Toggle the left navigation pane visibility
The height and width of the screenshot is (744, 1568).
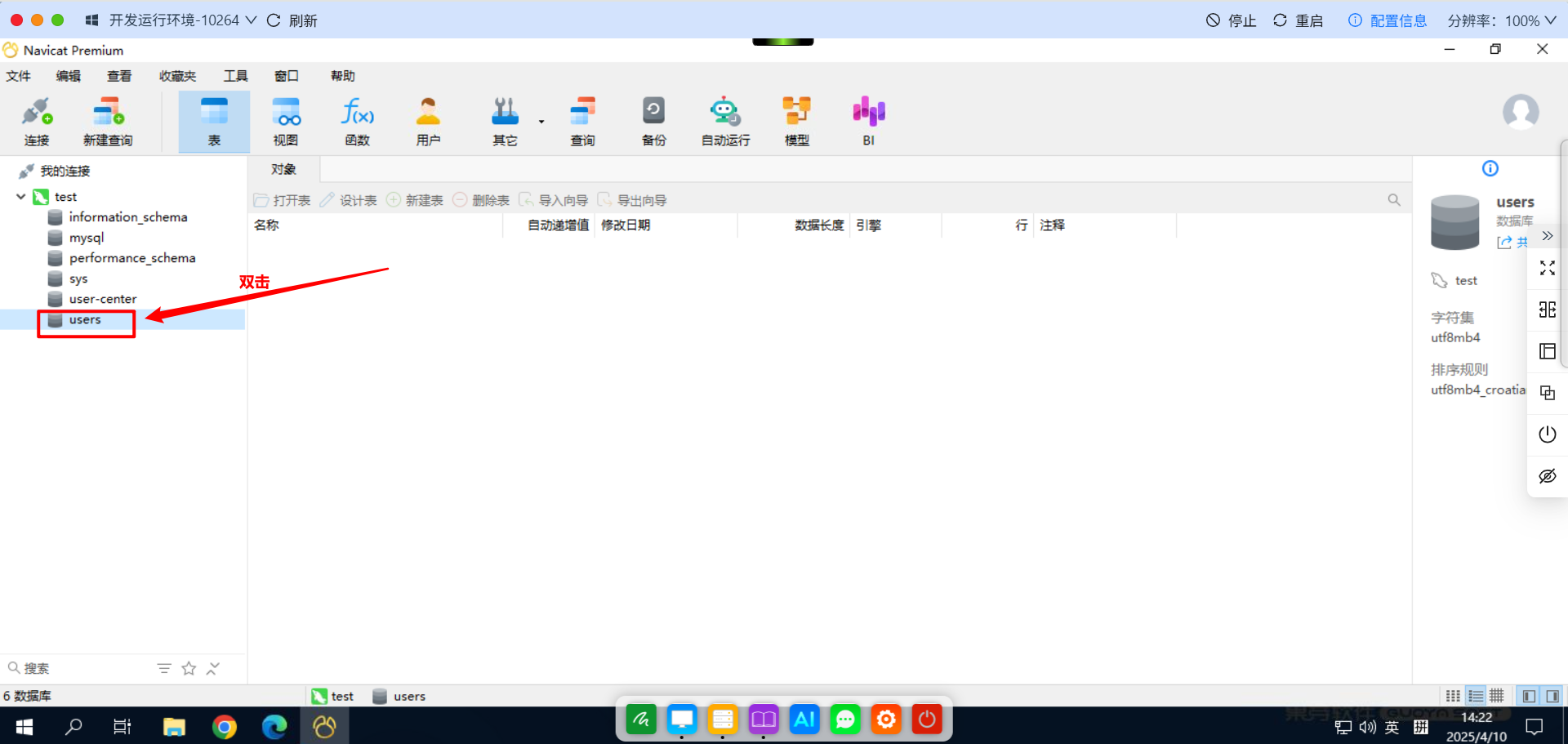tap(1529, 696)
